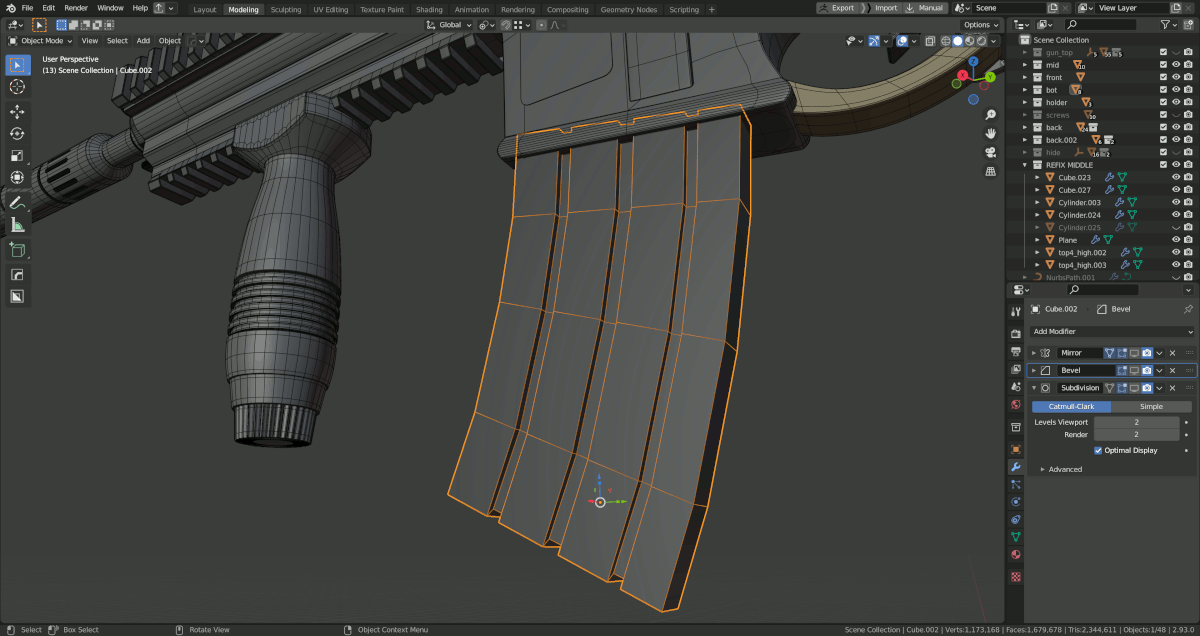Screen dimensions: 1200x636
Task: Adjust the Levels Viewport value field
Action: 1137,422
